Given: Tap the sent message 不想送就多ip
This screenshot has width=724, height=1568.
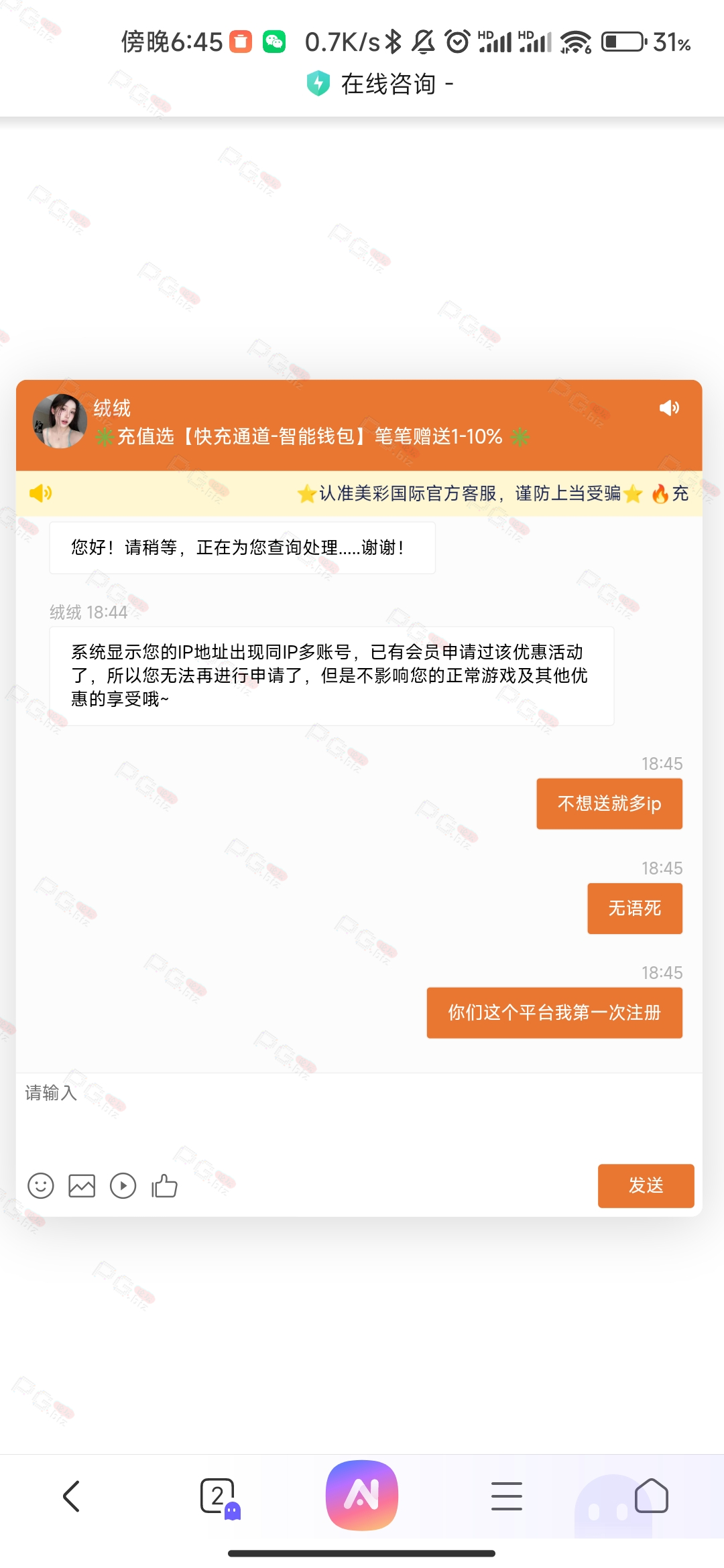Looking at the screenshot, I should (x=609, y=803).
